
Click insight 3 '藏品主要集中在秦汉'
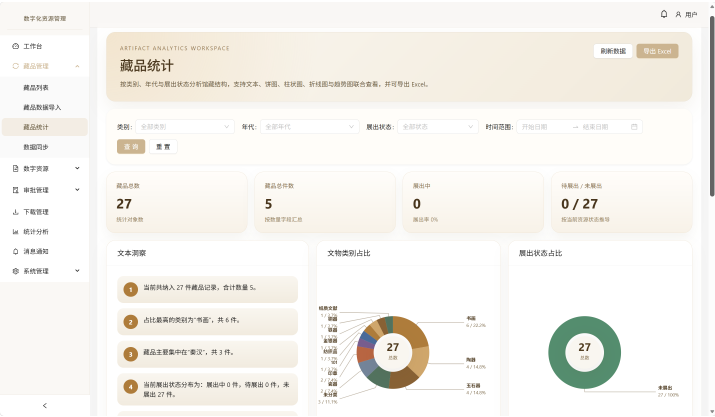point(207,354)
